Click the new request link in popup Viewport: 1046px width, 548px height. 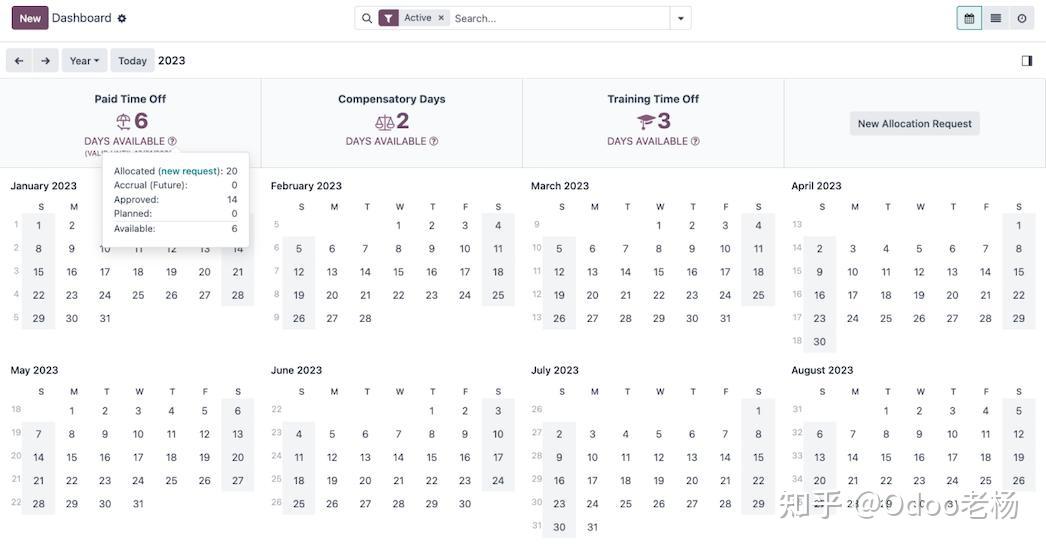tap(189, 171)
